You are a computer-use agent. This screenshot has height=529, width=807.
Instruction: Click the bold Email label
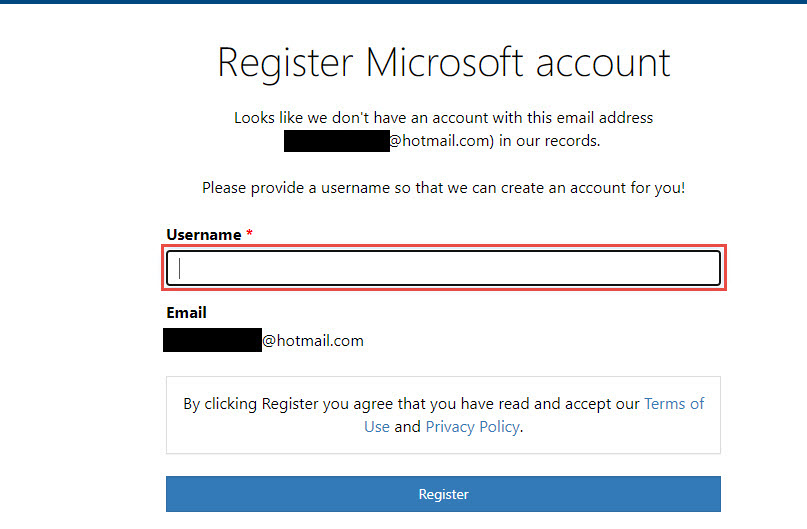[x=186, y=312]
